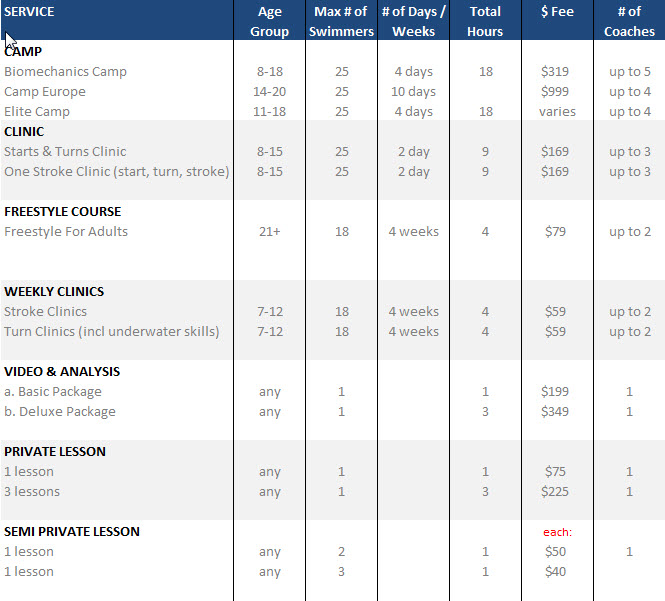Select the # of Coaches header
Screen dimensions: 665x601
629,21
